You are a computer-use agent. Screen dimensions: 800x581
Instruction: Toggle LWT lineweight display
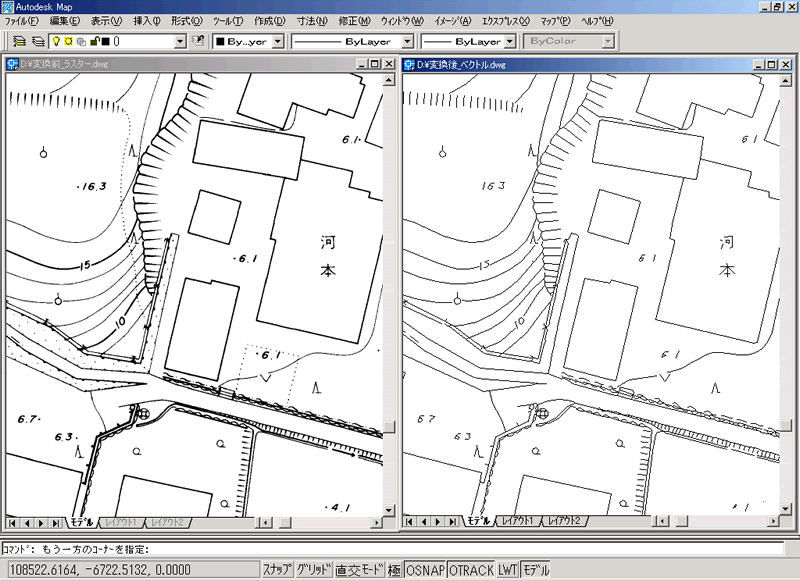click(x=508, y=570)
